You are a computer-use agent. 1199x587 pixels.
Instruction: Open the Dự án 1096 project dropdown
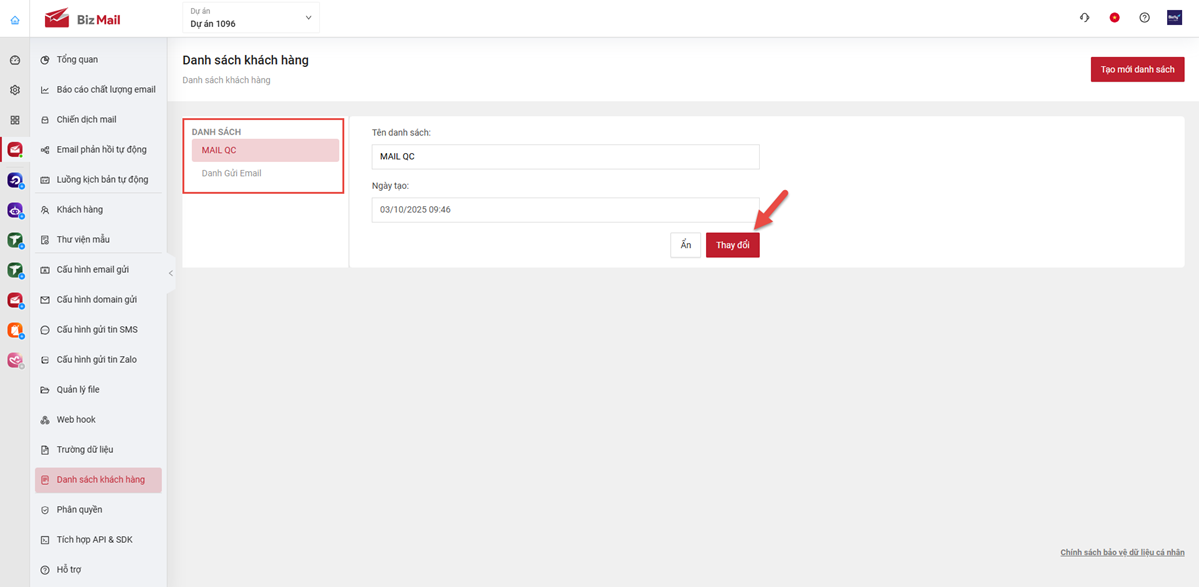point(250,18)
